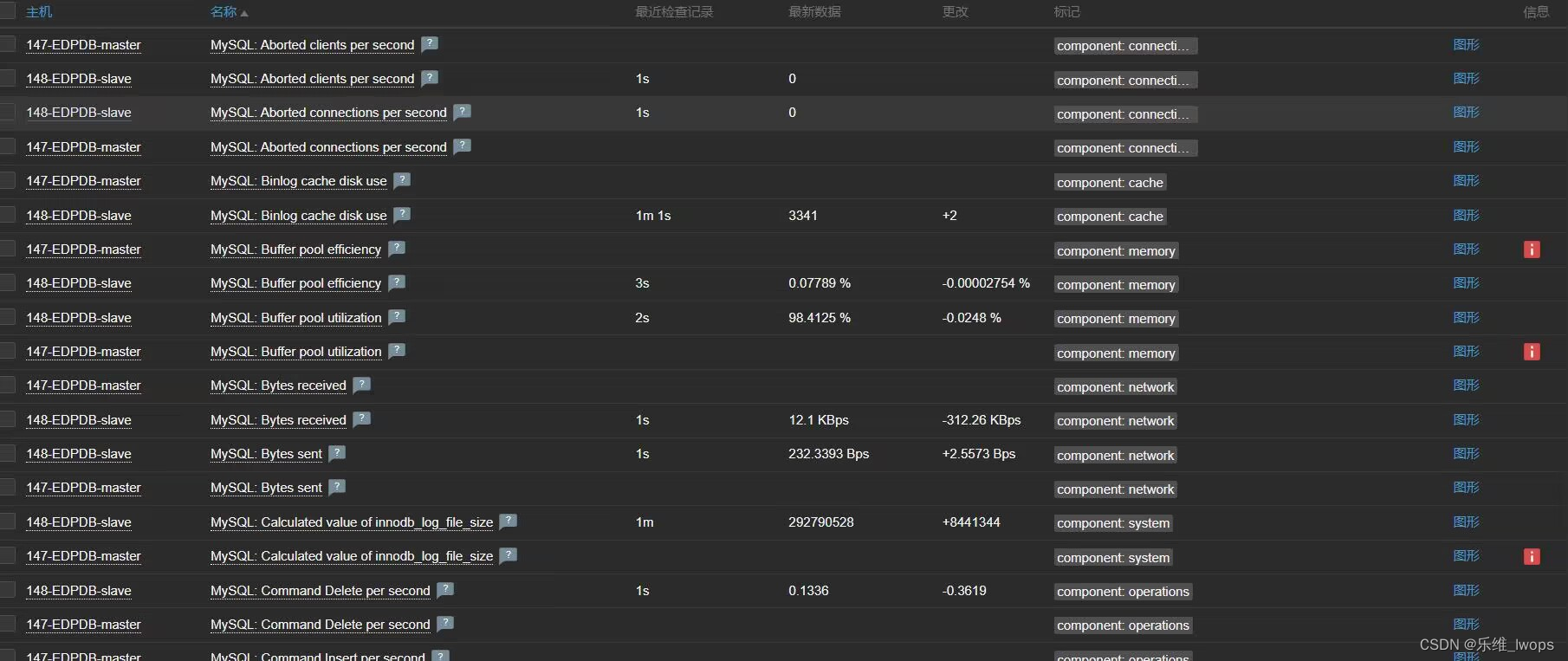Open 图形 graph link for slave Binlog cache disk use
The height and width of the screenshot is (661, 1568).
pyautogui.click(x=1466, y=215)
